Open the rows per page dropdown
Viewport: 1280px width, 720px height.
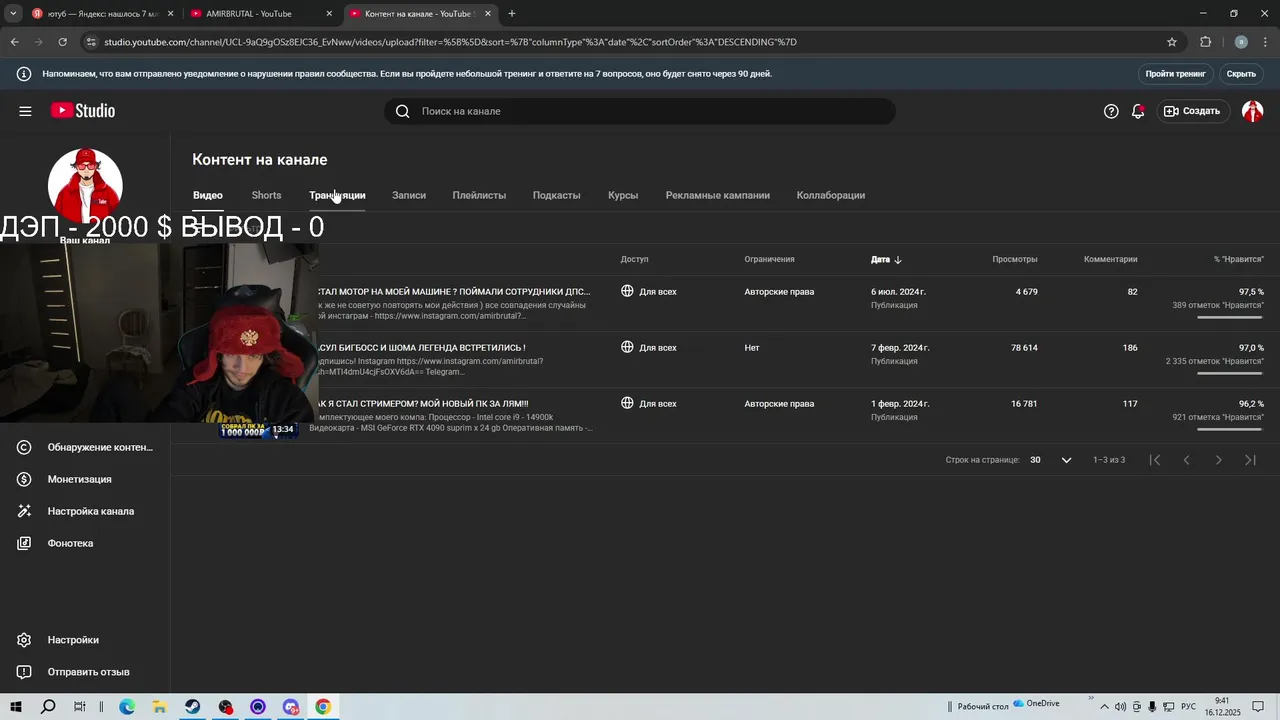[x=1051, y=460]
